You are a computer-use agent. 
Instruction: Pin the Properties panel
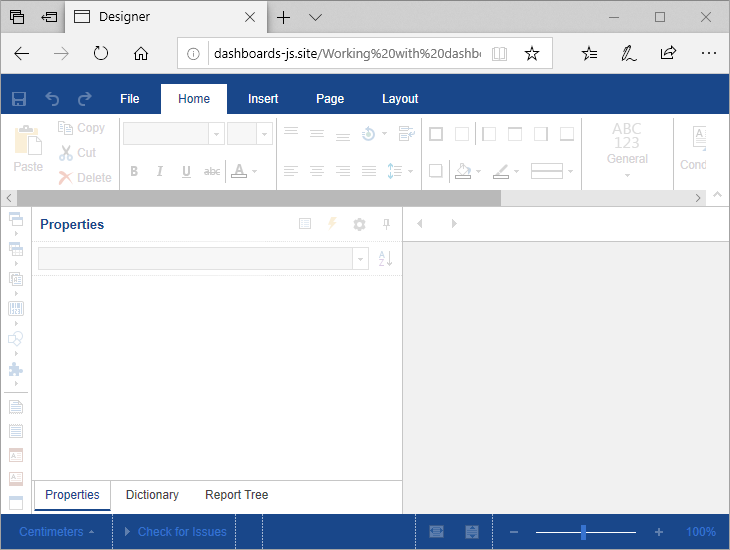387,225
